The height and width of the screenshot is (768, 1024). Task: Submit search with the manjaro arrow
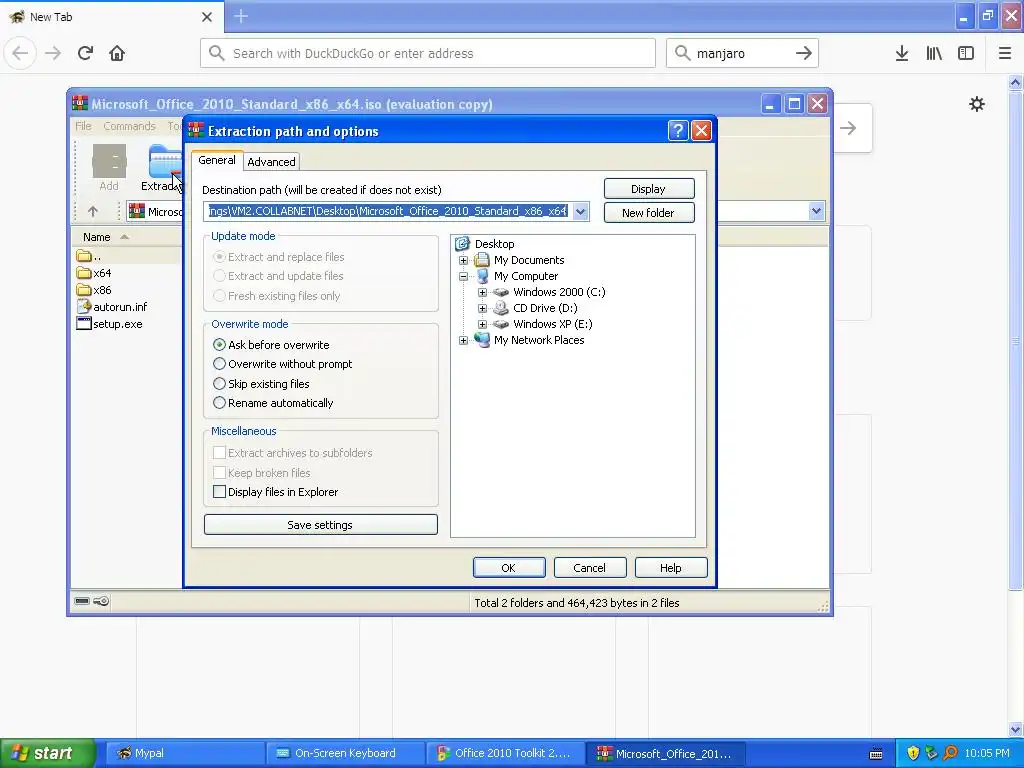[x=804, y=53]
